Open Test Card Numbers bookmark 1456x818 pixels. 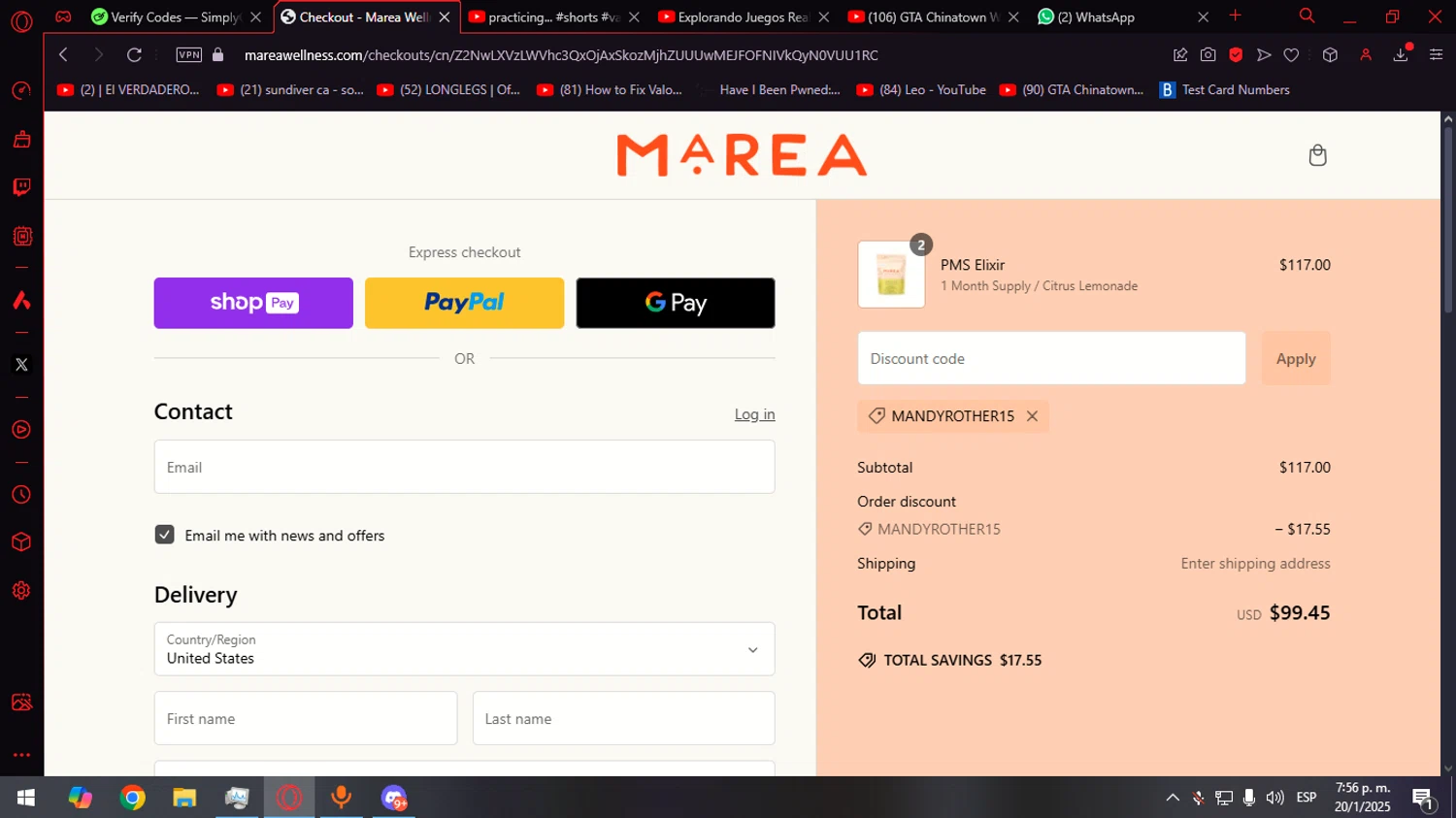coord(1225,89)
